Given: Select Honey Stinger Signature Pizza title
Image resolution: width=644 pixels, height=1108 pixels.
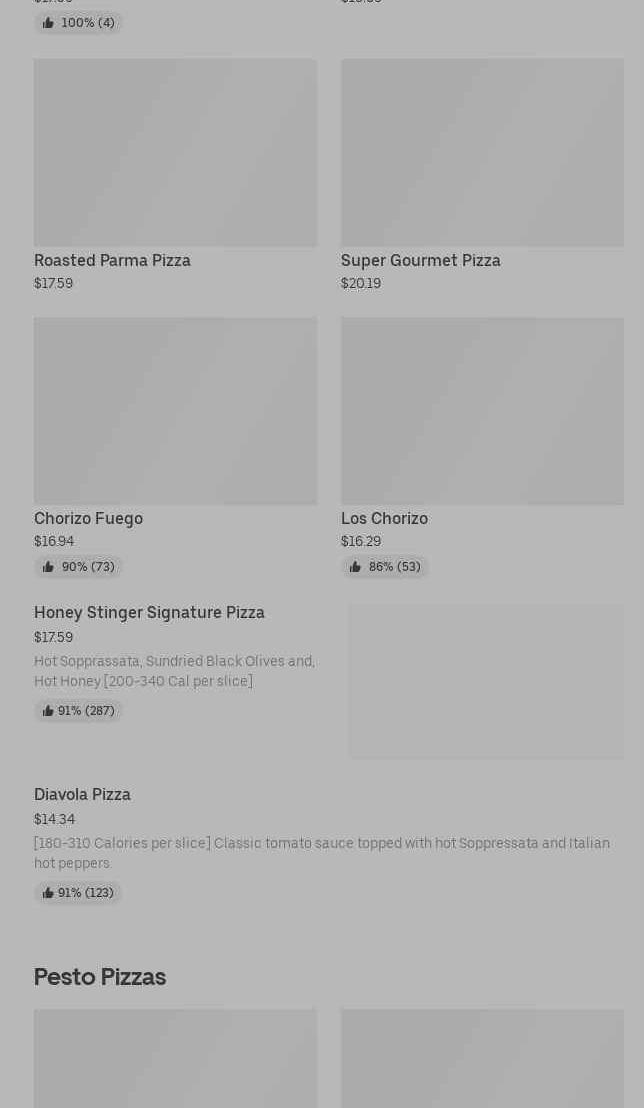Looking at the screenshot, I should click(149, 613).
